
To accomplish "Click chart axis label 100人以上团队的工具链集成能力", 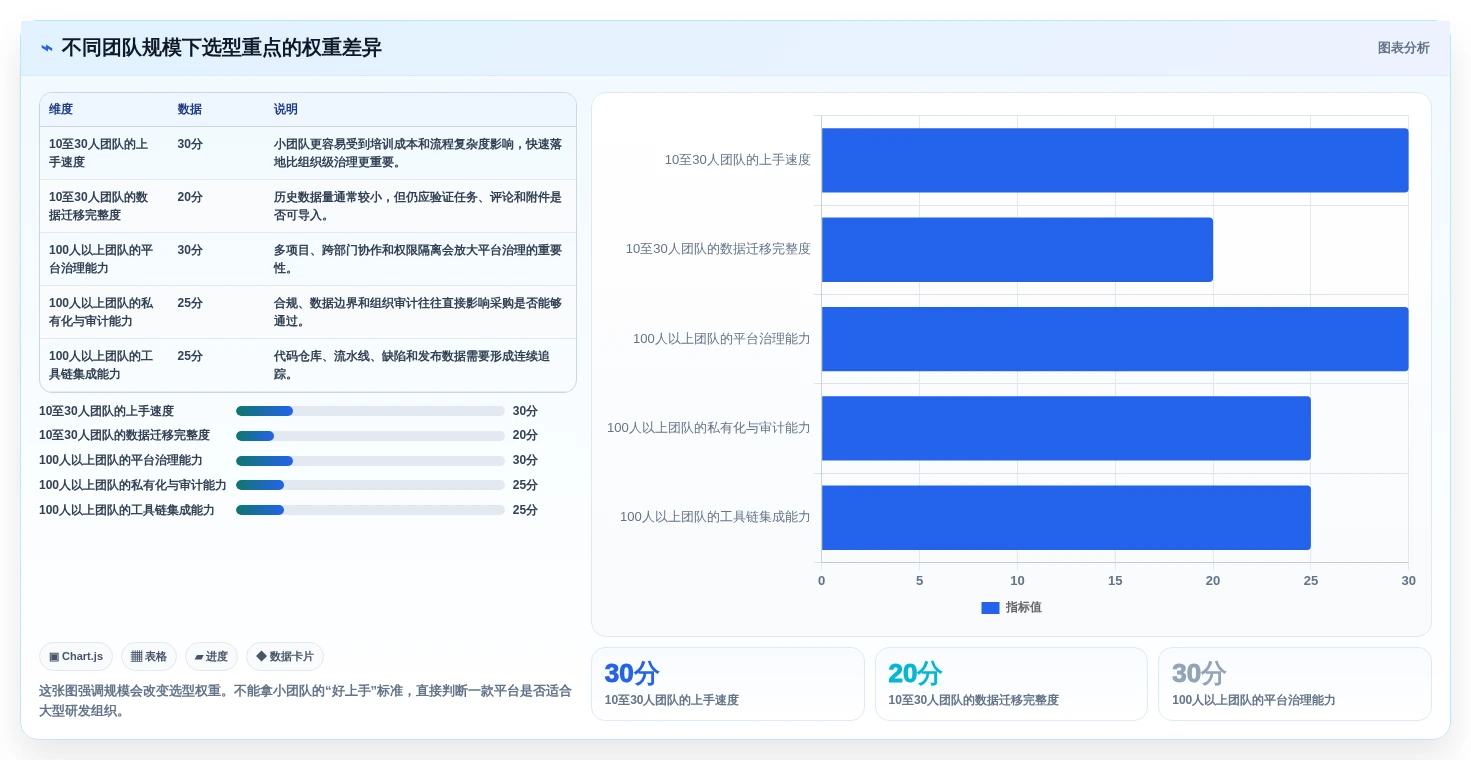I will [715, 517].
